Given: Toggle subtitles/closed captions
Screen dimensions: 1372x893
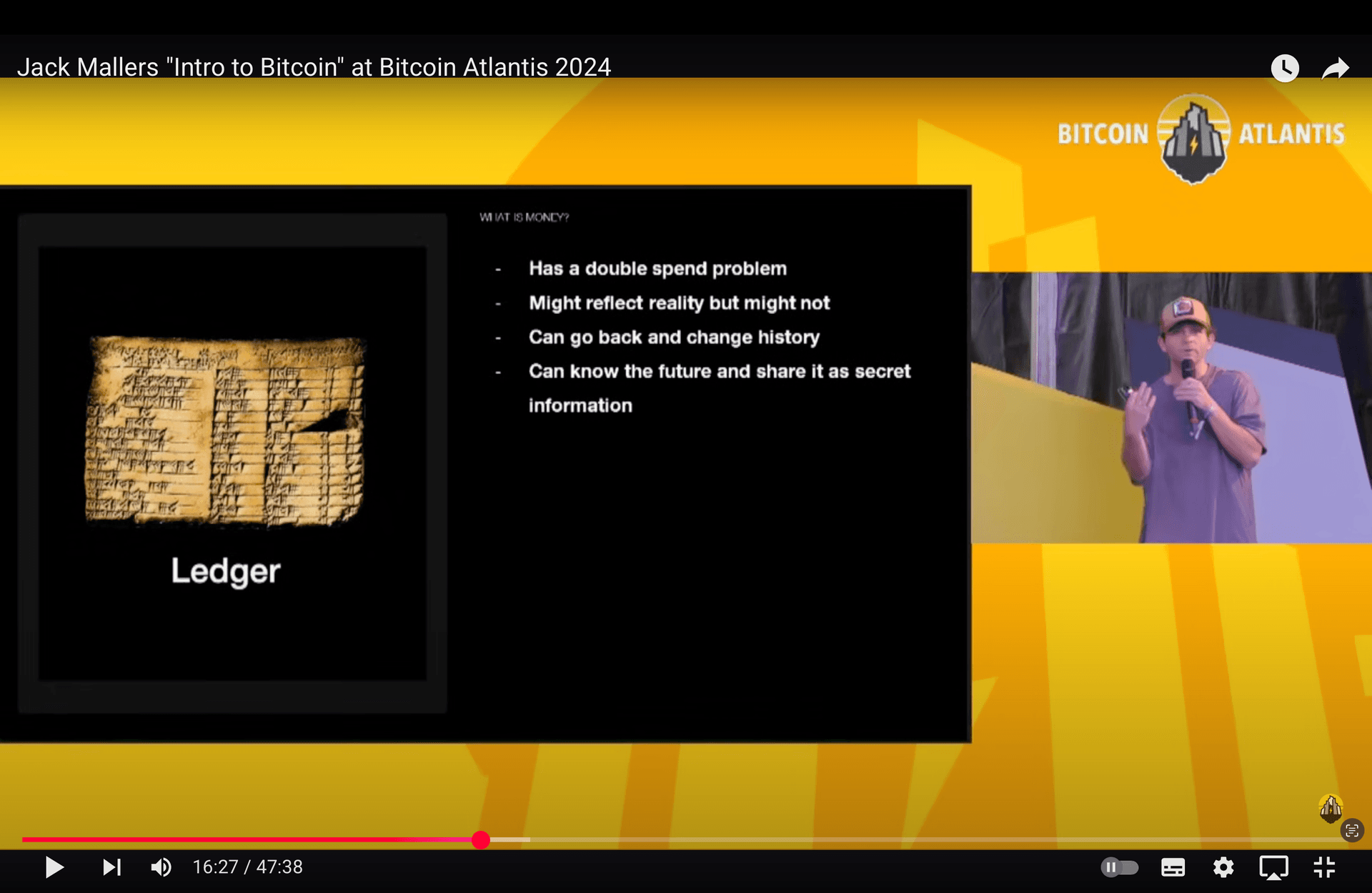Looking at the screenshot, I should click(1173, 867).
